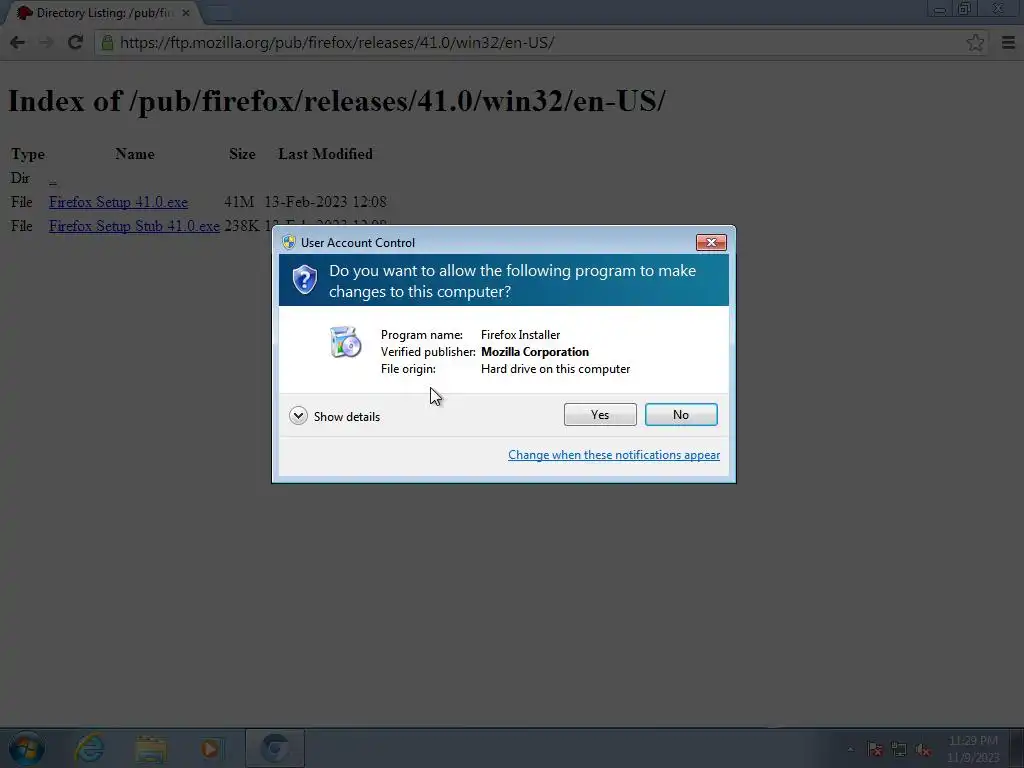Click the Action Center flag tray icon
Image resolution: width=1024 pixels, height=768 pixels.
click(x=875, y=749)
